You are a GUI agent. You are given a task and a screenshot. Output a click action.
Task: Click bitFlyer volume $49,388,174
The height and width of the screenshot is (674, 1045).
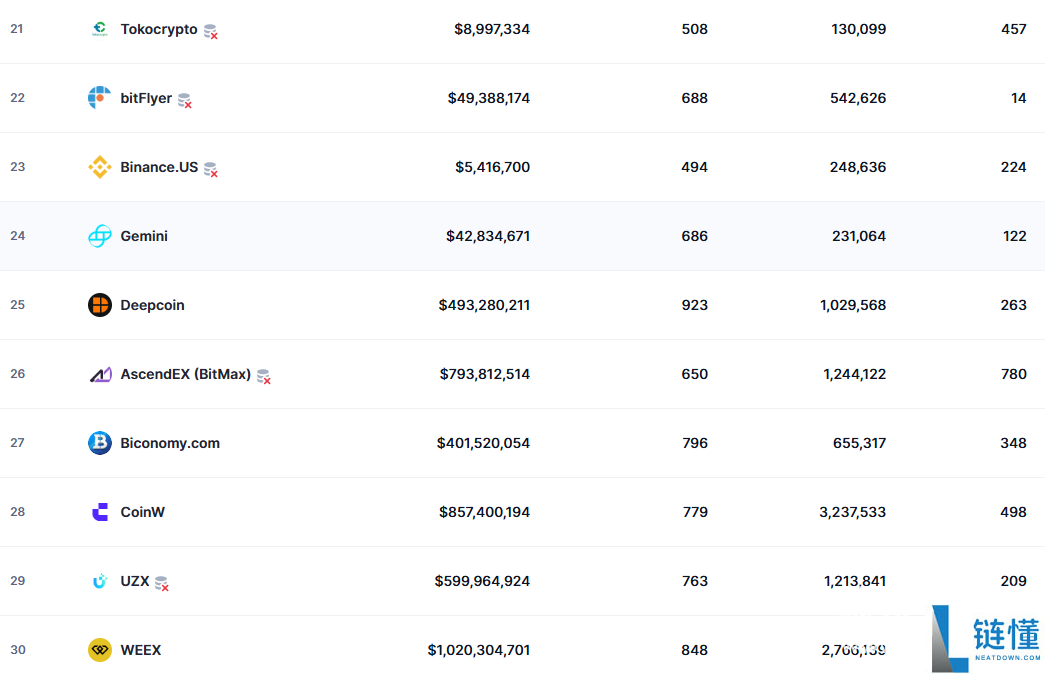click(x=489, y=98)
